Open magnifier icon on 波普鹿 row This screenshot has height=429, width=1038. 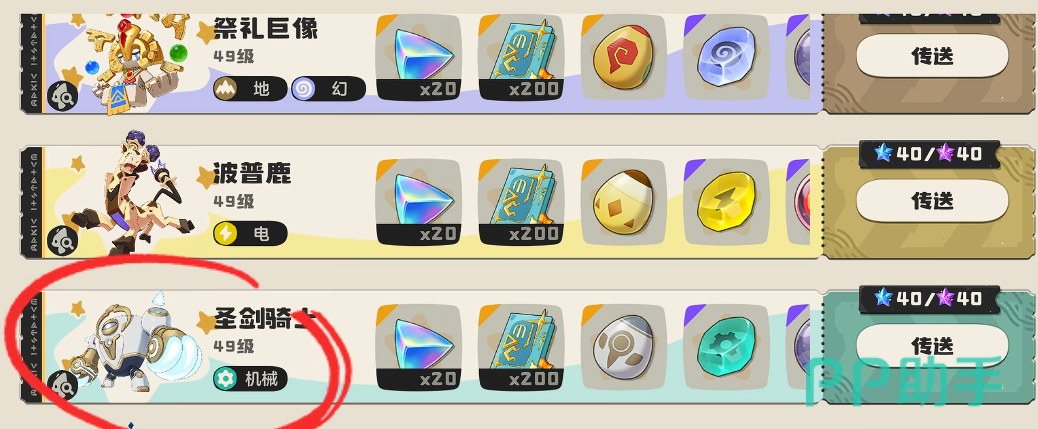(x=63, y=240)
